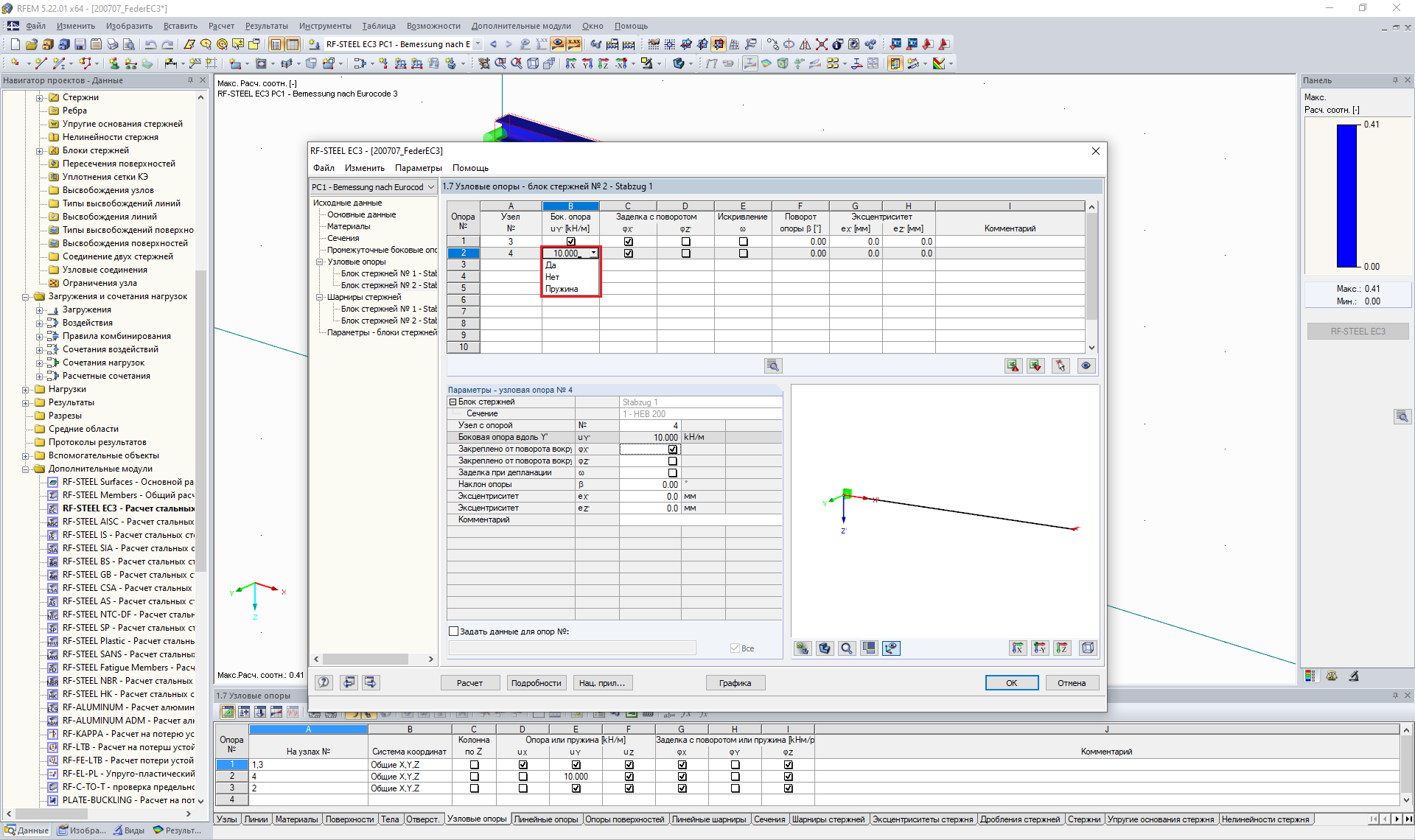Enable 'Задать данные для опор №' checkbox

point(454,631)
